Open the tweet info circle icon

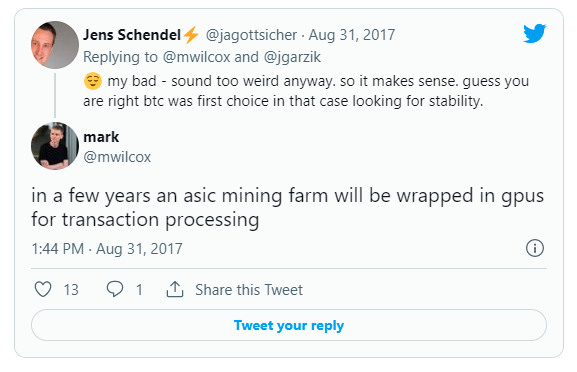pyautogui.click(x=535, y=248)
